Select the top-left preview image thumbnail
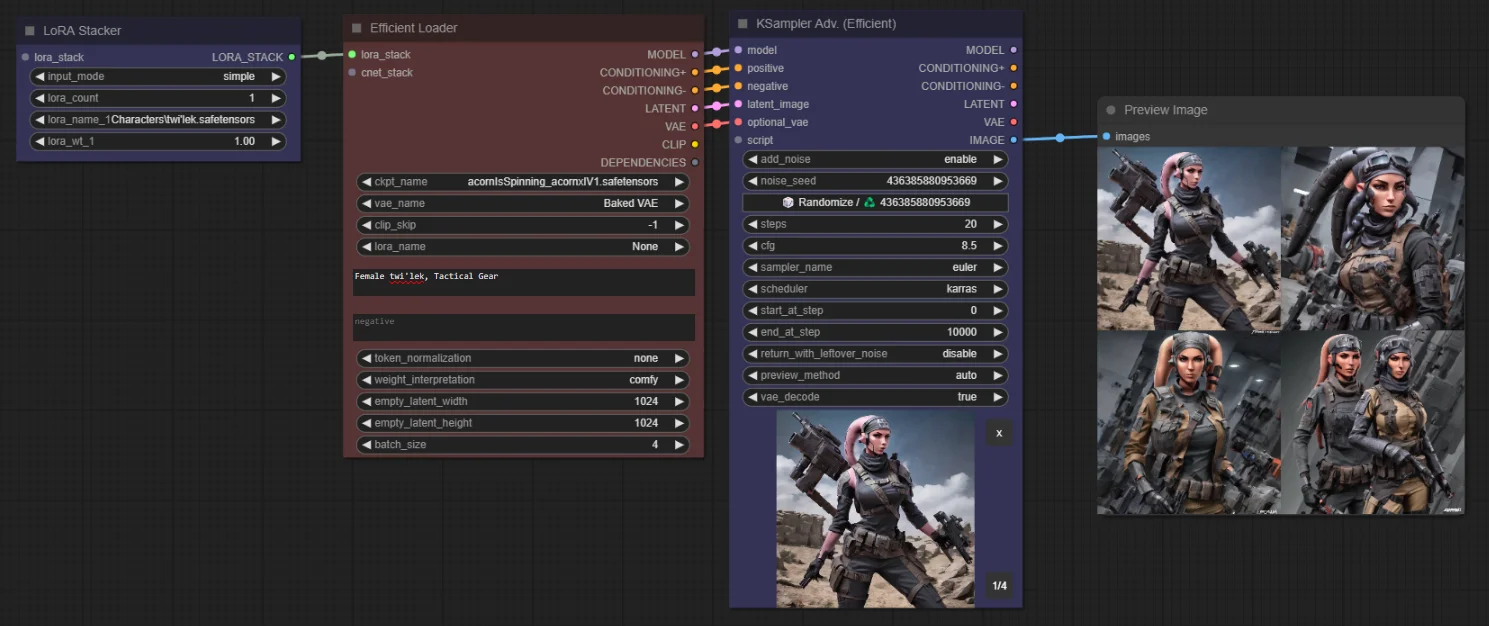 point(1189,239)
